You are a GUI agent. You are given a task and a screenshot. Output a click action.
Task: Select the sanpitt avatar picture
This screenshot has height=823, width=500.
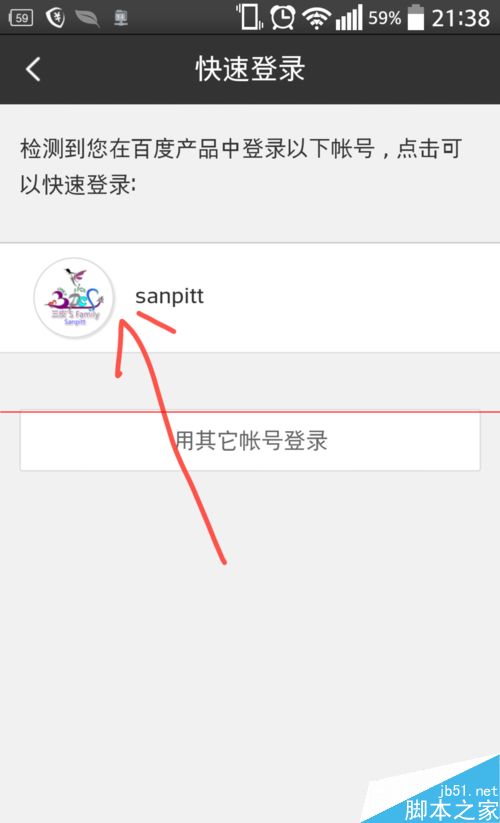73,298
